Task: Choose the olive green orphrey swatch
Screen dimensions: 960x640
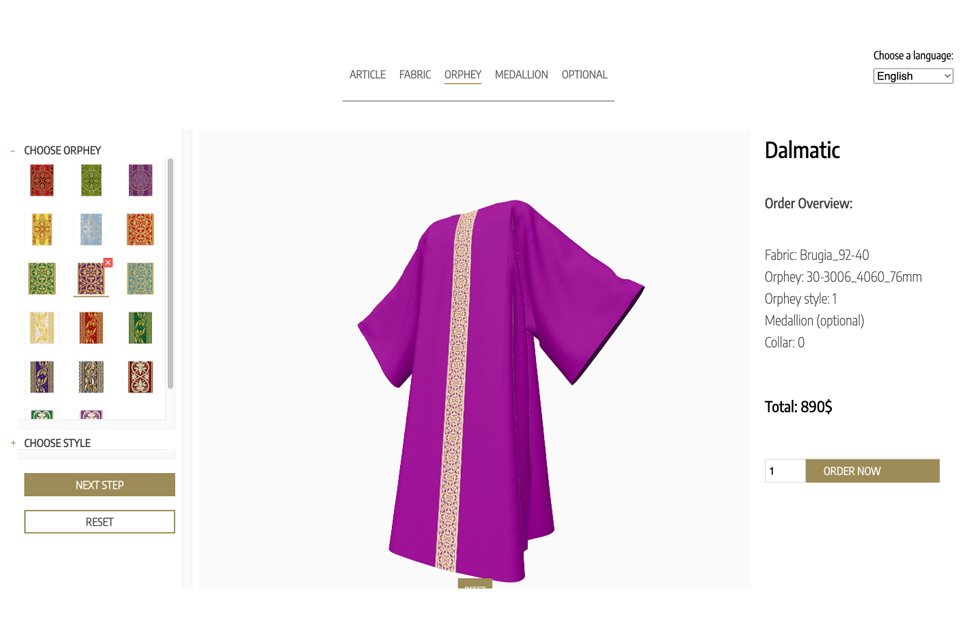Action: tap(91, 180)
